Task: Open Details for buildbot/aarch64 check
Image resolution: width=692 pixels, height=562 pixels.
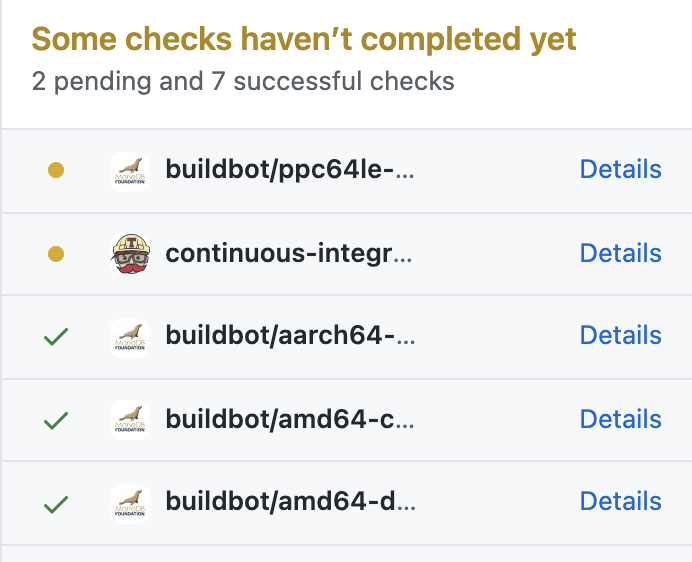Action: coord(621,335)
